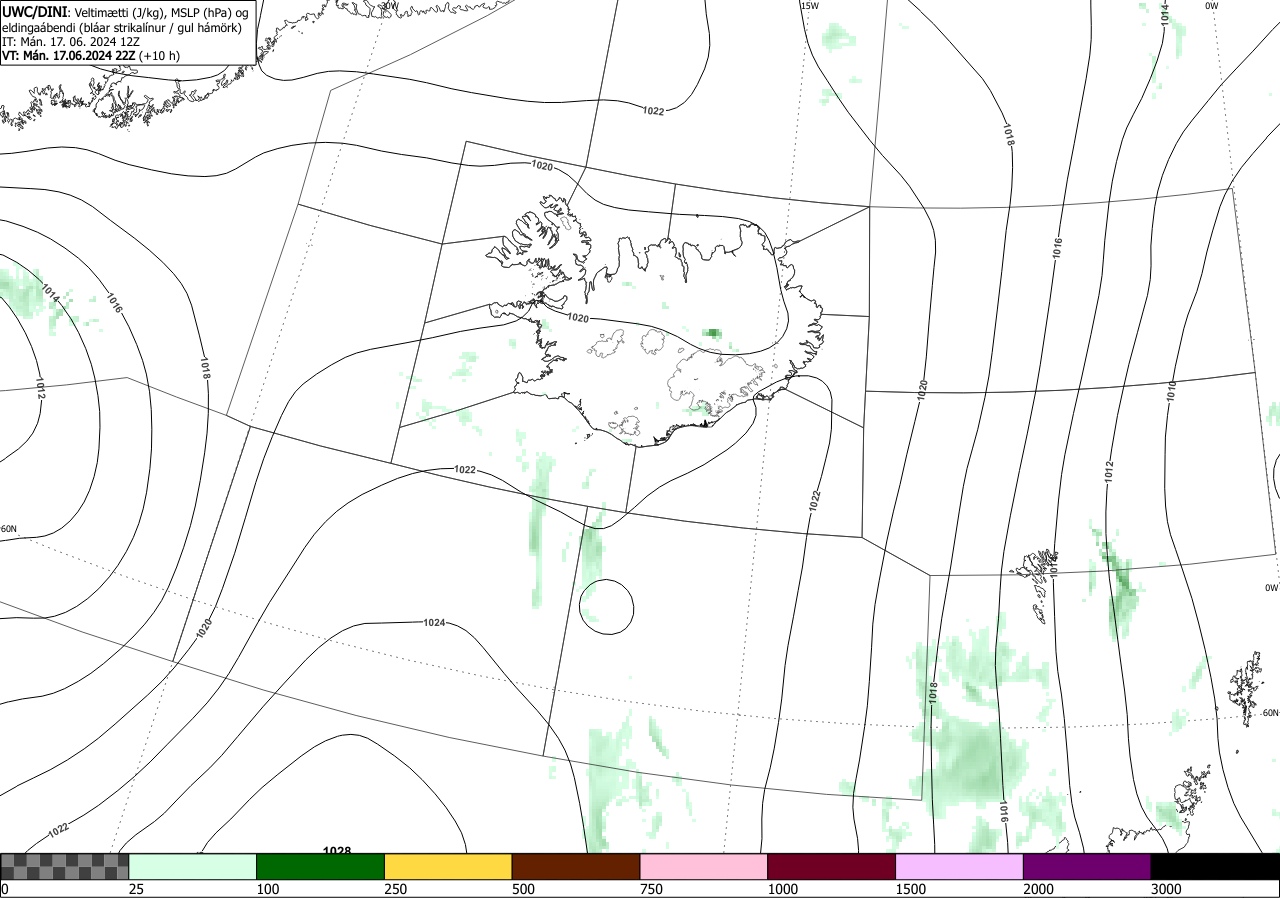Image resolution: width=1280 pixels, height=898 pixels.
Task: Click the legend scale value 500
Action: pos(523,889)
